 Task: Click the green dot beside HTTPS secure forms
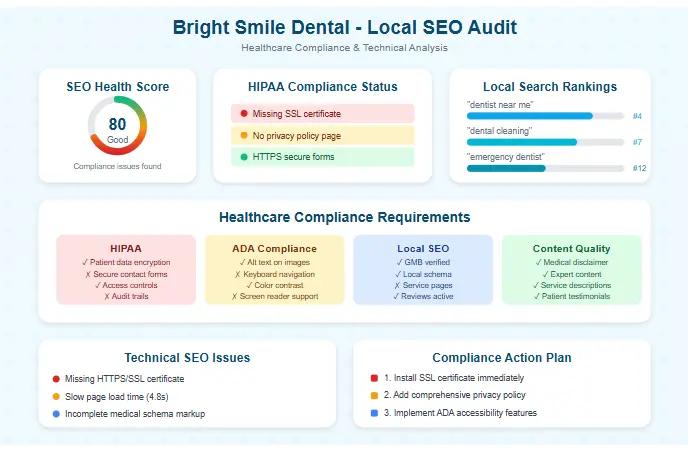pyautogui.click(x=243, y=157)
